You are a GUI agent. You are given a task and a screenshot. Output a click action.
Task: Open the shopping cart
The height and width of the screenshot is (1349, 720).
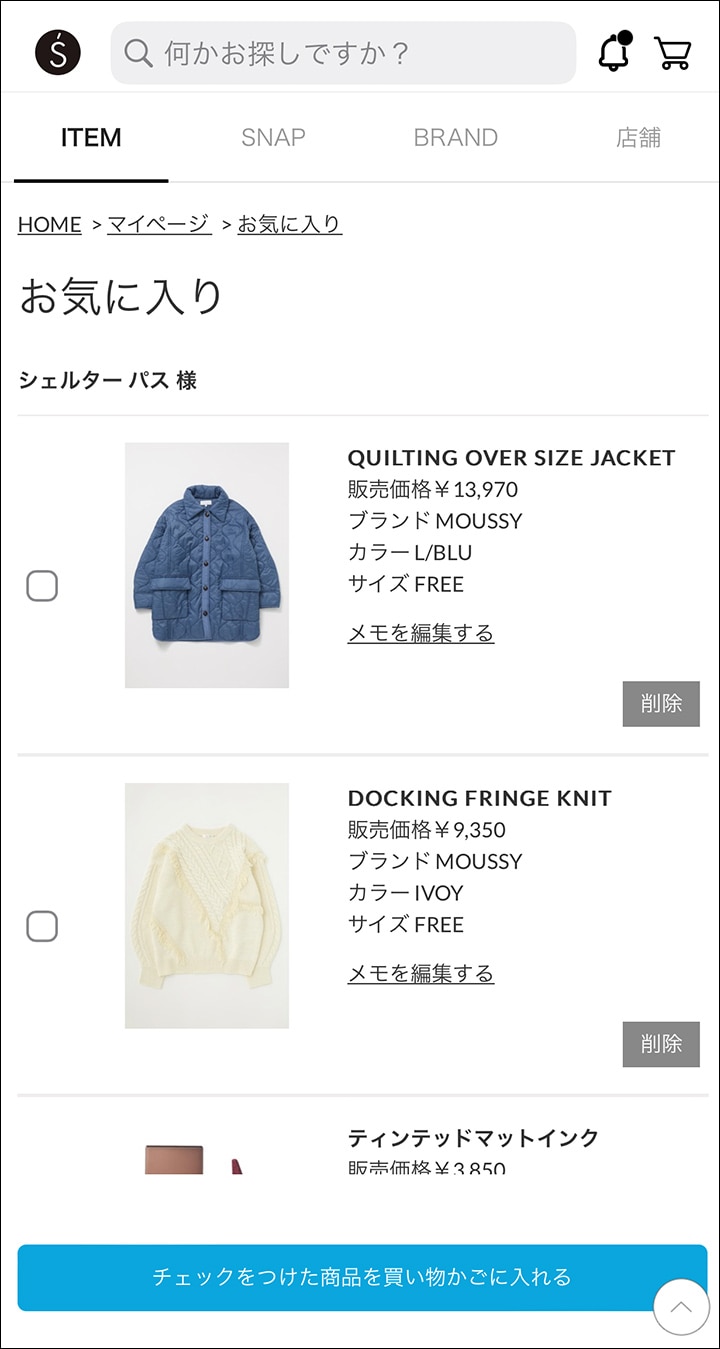[x=673, y=52]
